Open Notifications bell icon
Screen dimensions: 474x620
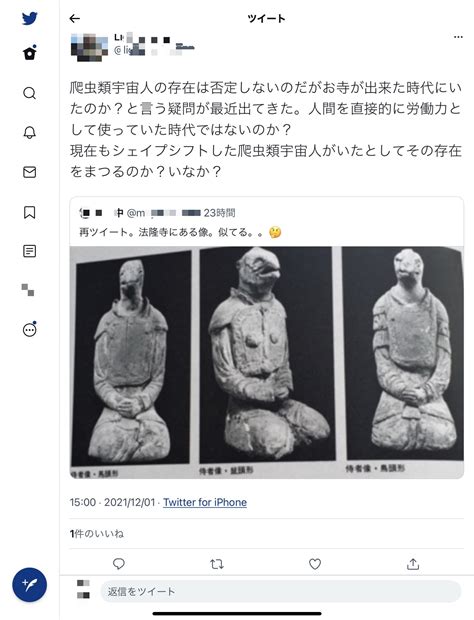30,132
